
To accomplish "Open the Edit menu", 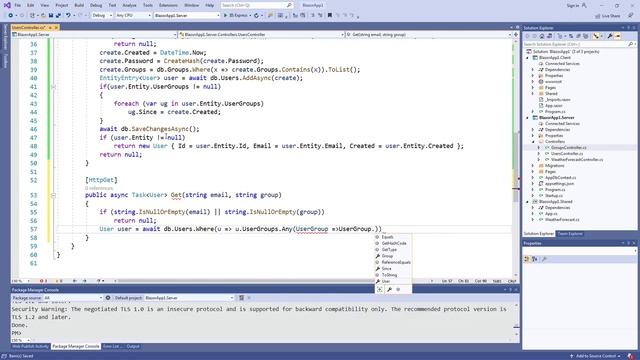I will pos(31,5).
